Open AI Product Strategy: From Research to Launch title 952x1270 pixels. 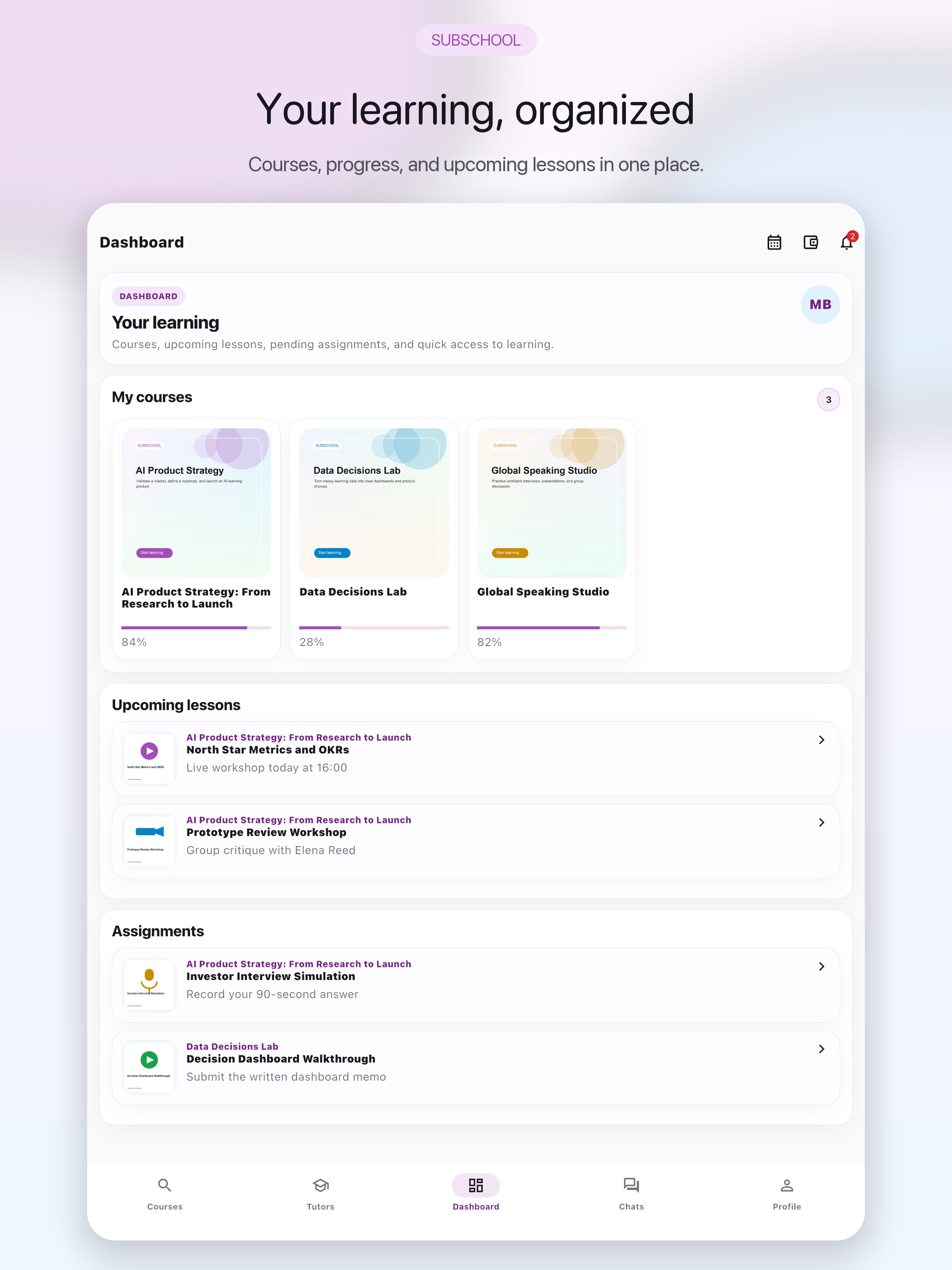[x=196, y=598]
